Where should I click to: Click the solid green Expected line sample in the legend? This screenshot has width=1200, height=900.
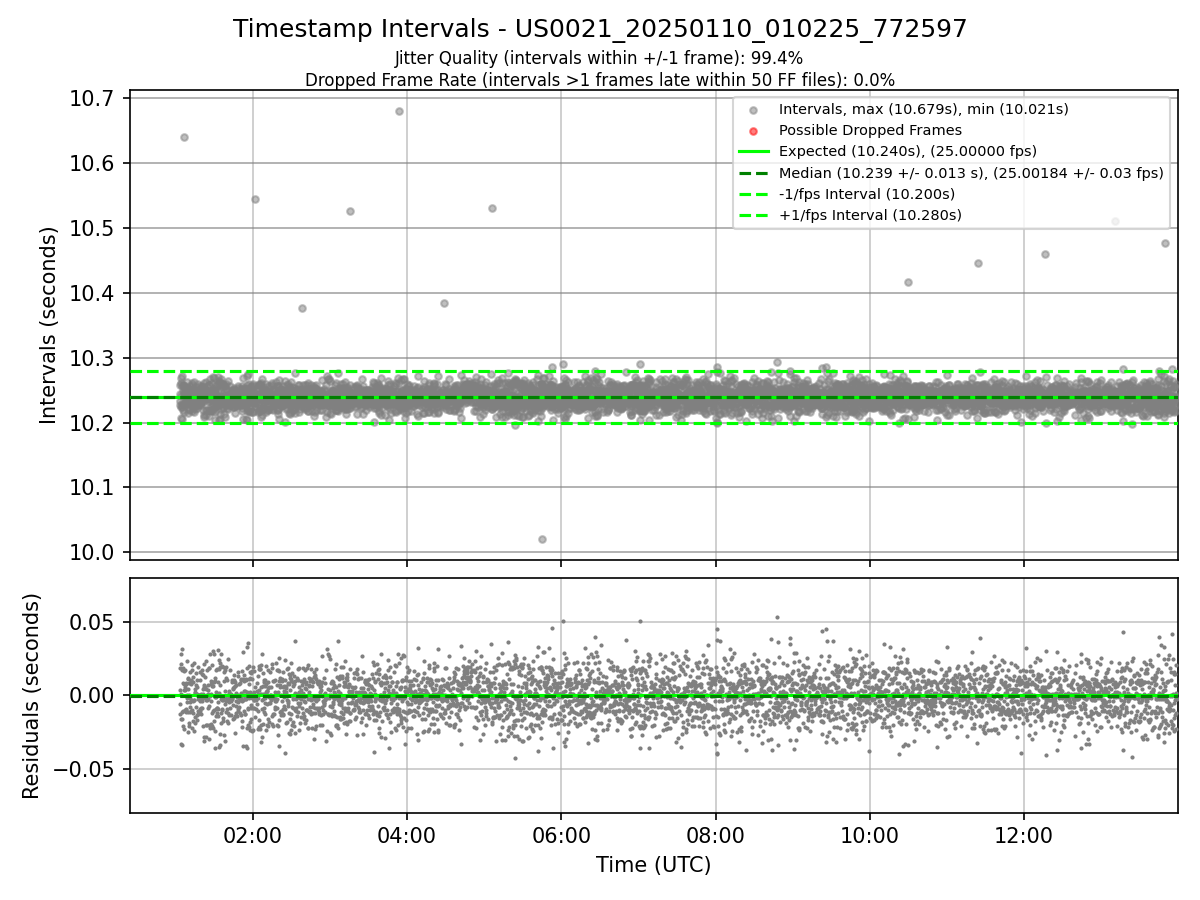(x=754, y=151)
